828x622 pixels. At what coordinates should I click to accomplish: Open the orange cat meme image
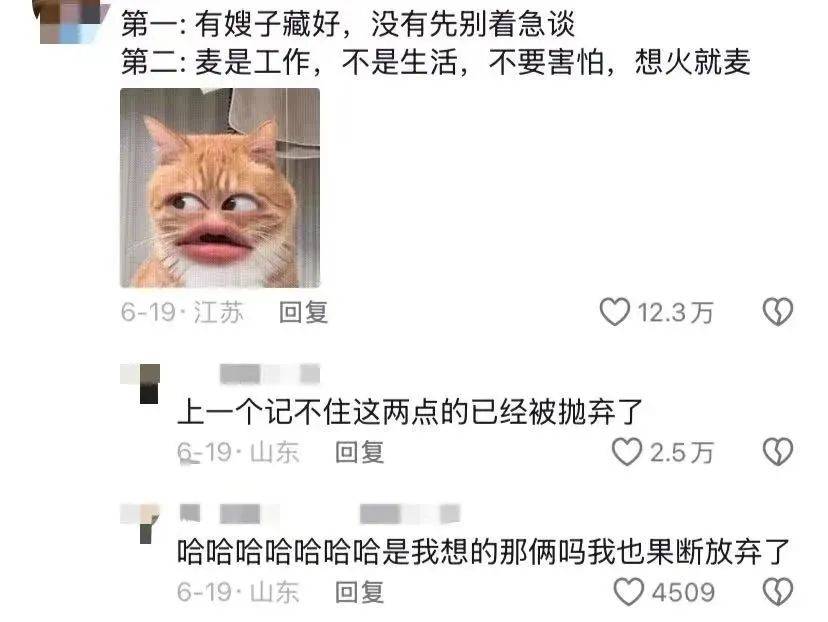[x=220, y=188]
